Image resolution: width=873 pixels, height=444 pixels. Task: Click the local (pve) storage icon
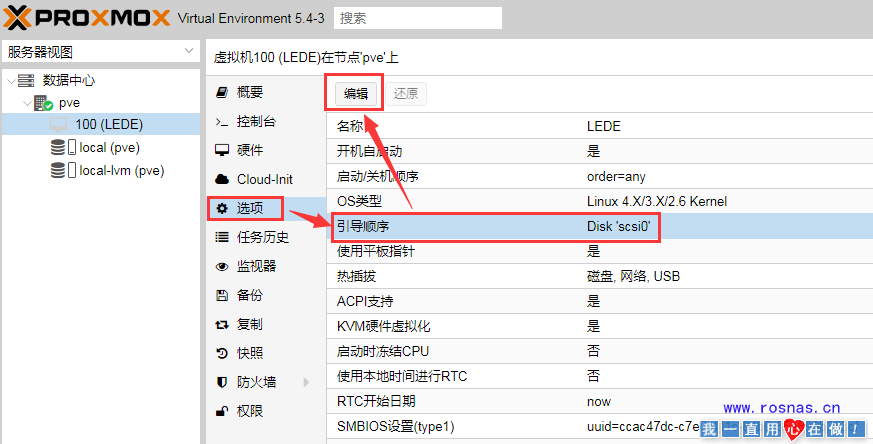point(63,148)
